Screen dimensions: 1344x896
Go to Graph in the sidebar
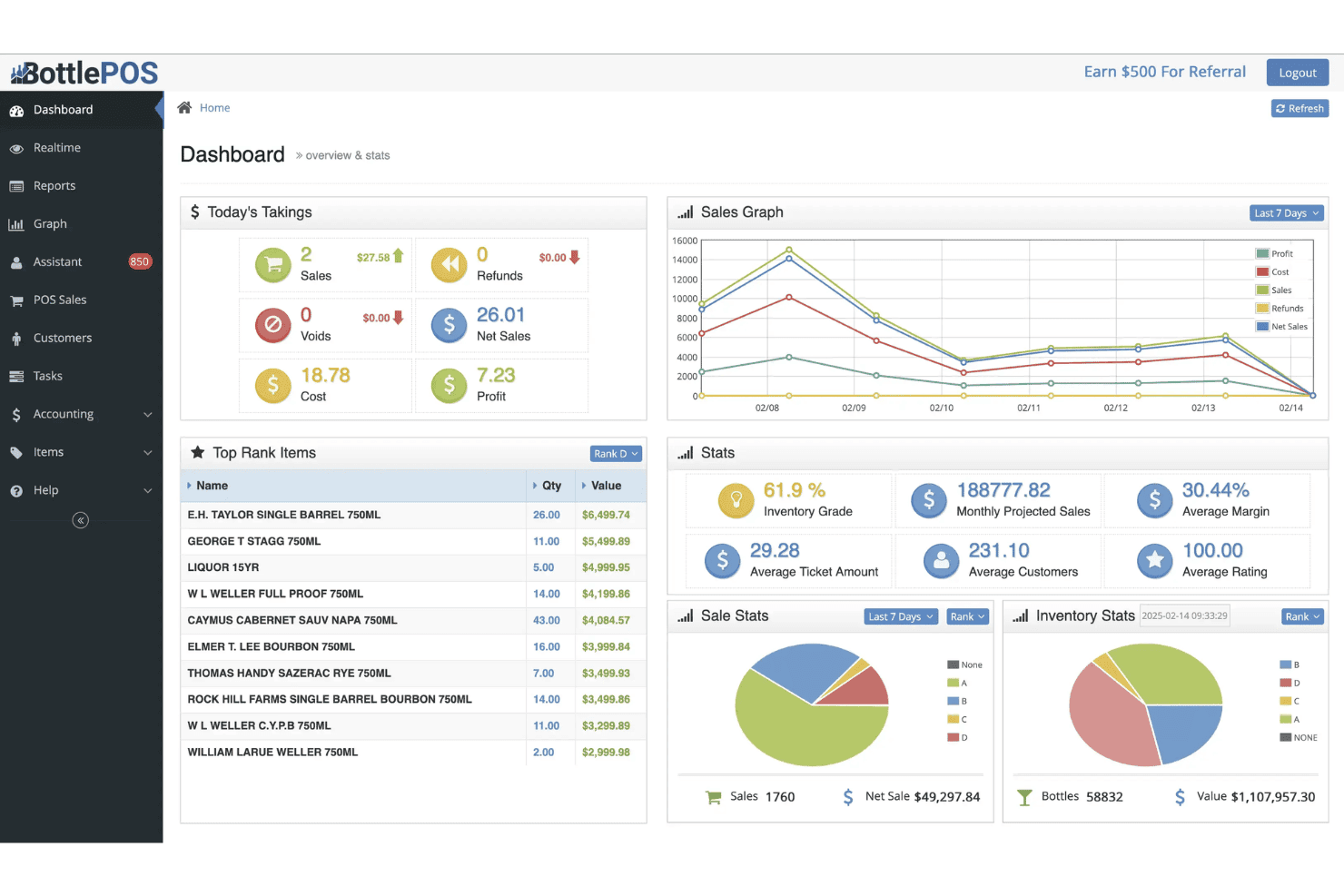(82, 224)
